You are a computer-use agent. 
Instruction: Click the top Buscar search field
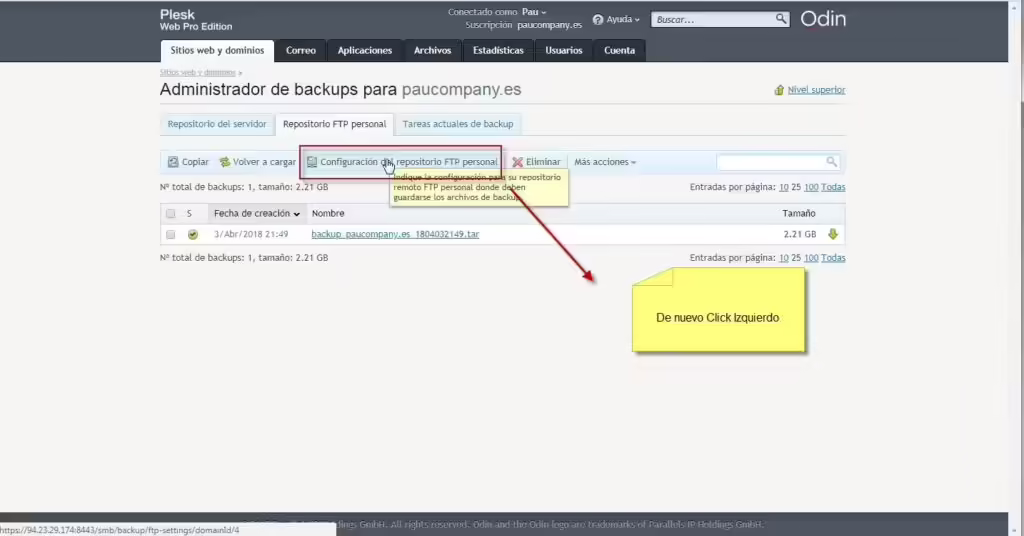click(x=713, y=20)
